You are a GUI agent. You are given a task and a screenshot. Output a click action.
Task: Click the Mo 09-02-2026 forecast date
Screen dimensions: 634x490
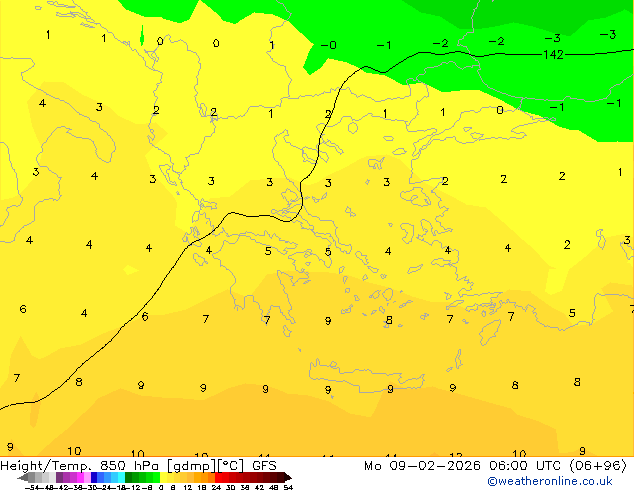(422, 466)
